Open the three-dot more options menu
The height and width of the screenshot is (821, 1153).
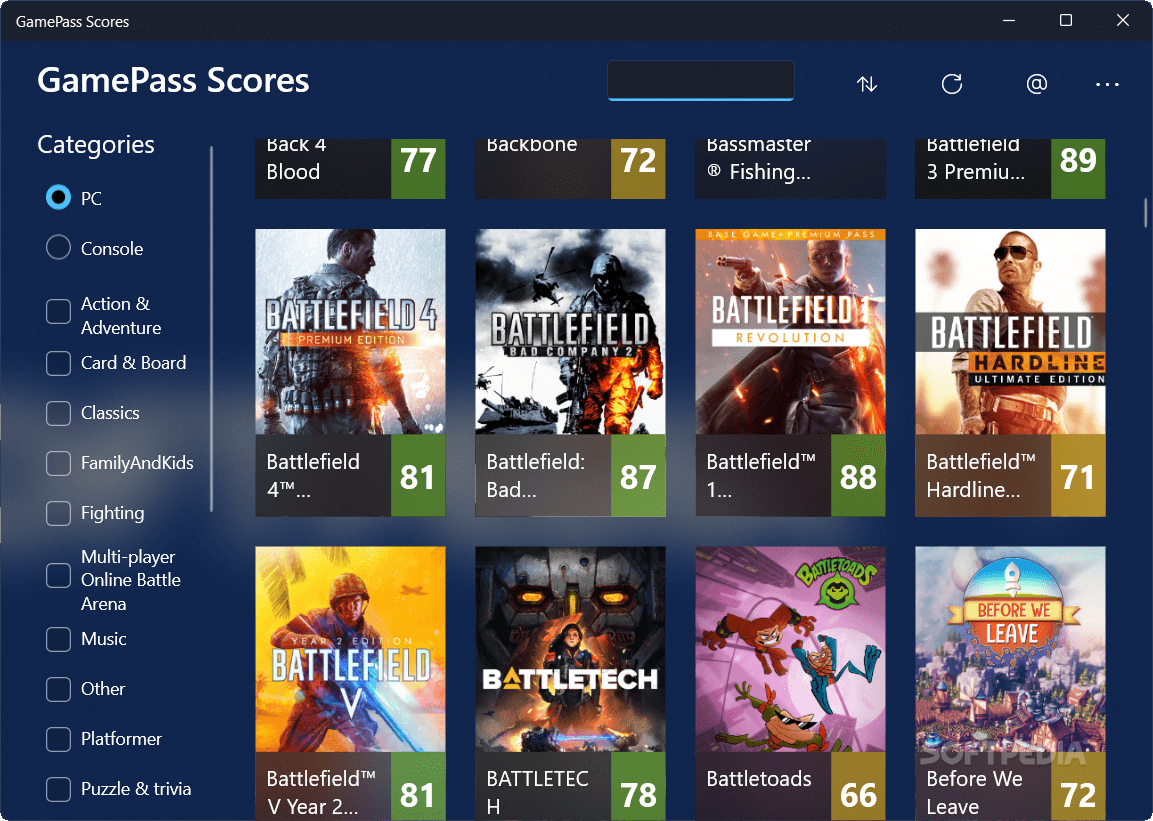(1107, 85)
